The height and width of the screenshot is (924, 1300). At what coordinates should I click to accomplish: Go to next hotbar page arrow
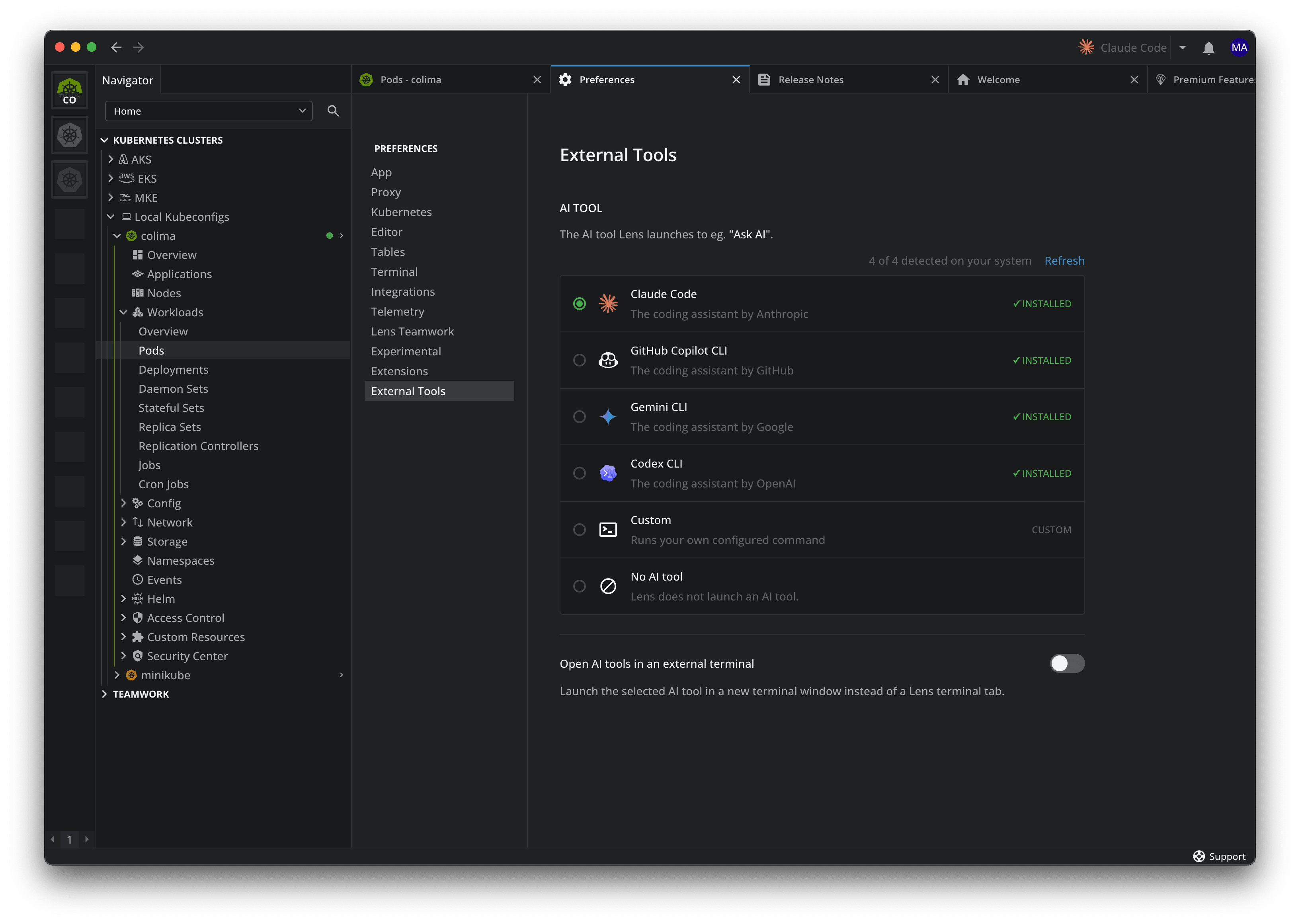pyautogui.click(x=86, y=839)
